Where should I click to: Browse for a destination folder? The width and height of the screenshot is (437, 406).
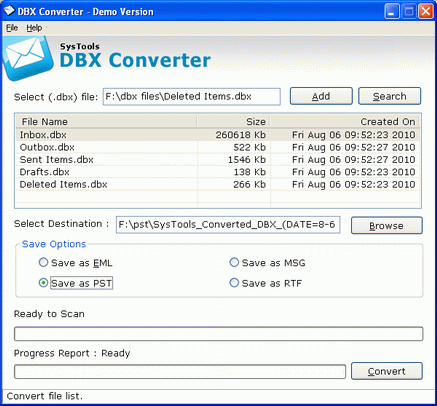[387, 225]
